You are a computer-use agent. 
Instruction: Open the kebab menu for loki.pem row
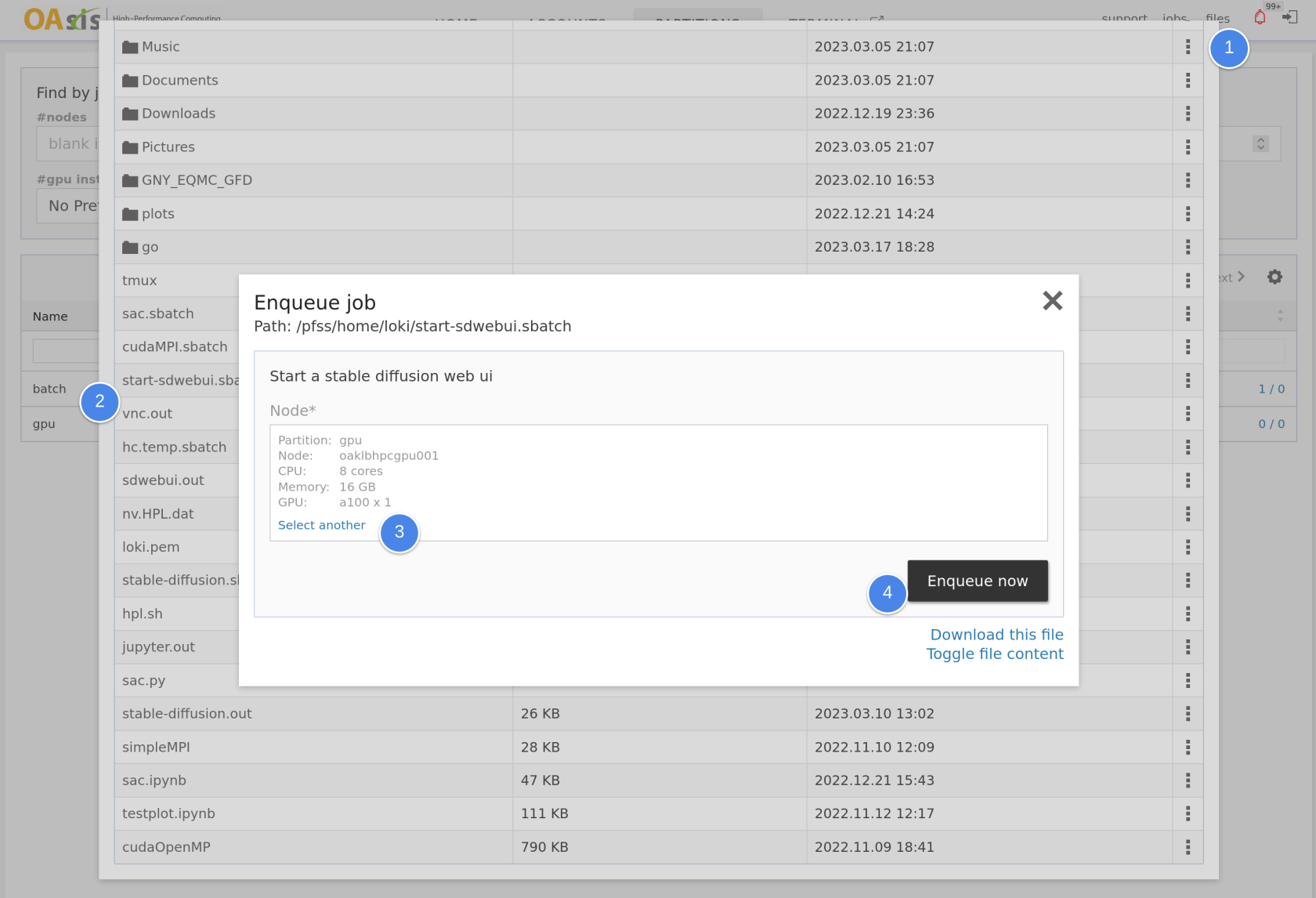[x=1188, y=546]
